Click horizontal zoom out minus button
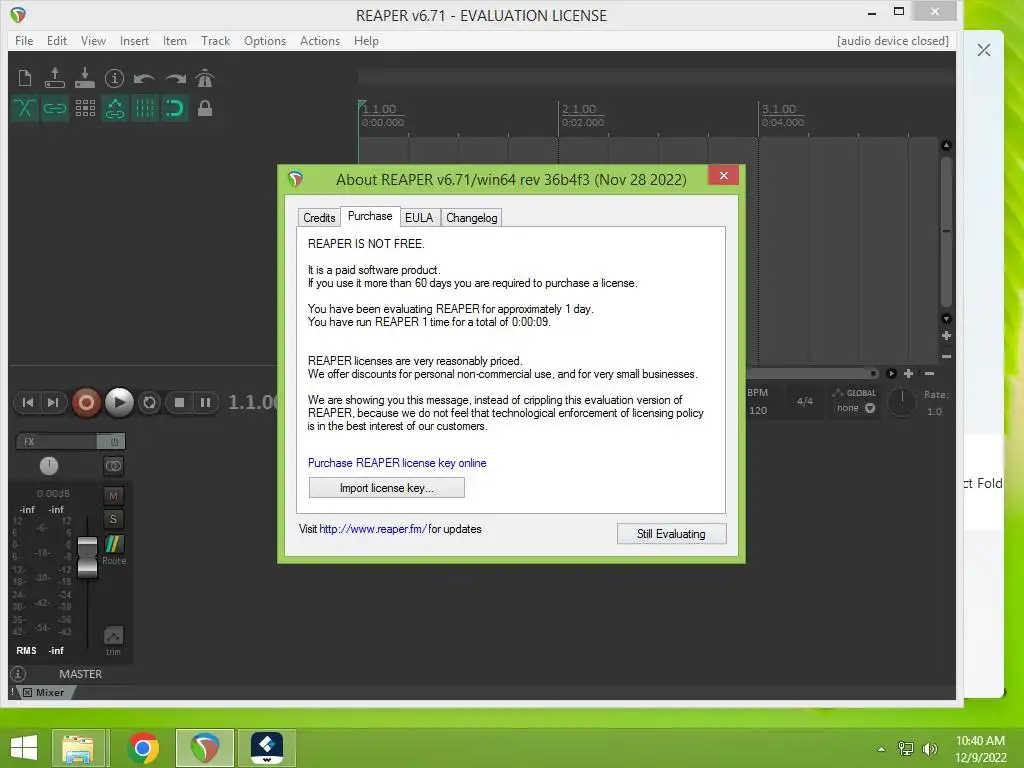 click(929, 374)
